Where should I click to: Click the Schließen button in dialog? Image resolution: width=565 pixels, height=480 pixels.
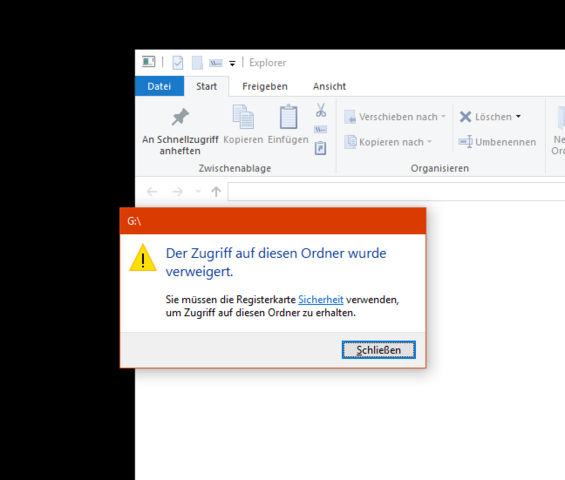[x=379, y=350]
